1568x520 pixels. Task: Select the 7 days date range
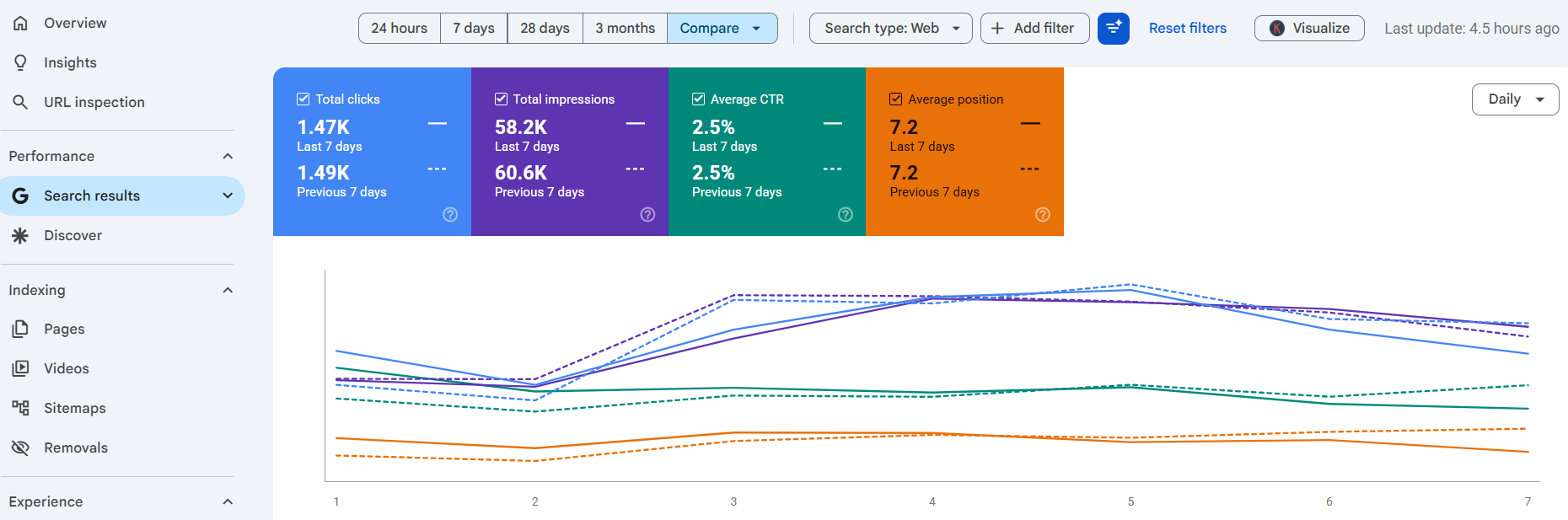[x=474, y=29]
